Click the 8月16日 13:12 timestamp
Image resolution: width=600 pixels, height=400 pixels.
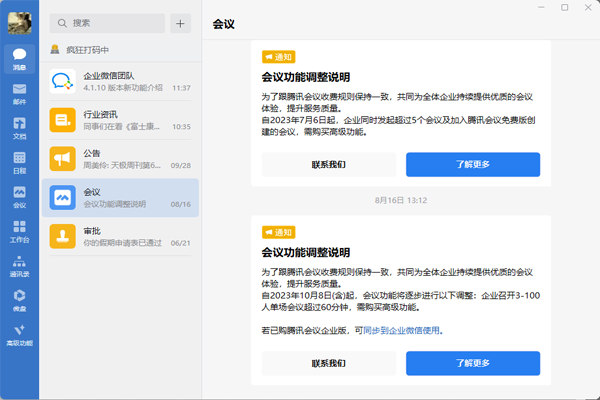click(x=401, y=200)
